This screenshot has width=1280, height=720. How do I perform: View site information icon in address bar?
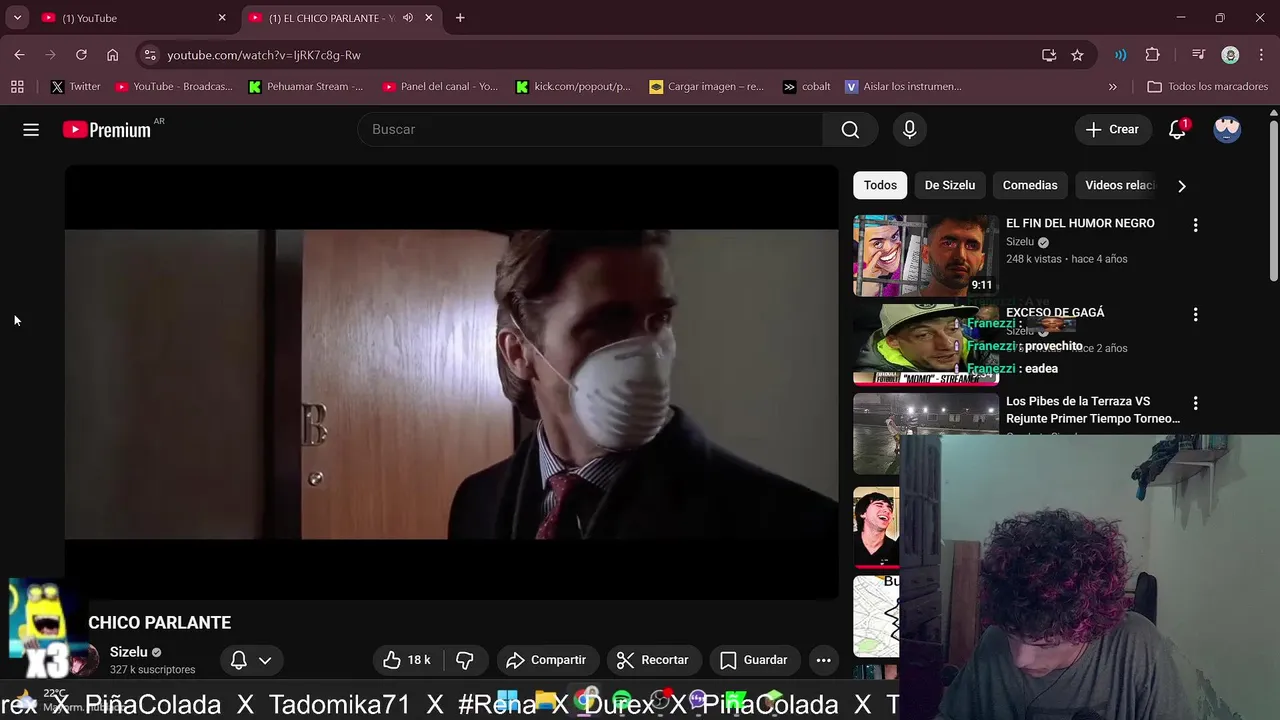click(x=149, y=55)
